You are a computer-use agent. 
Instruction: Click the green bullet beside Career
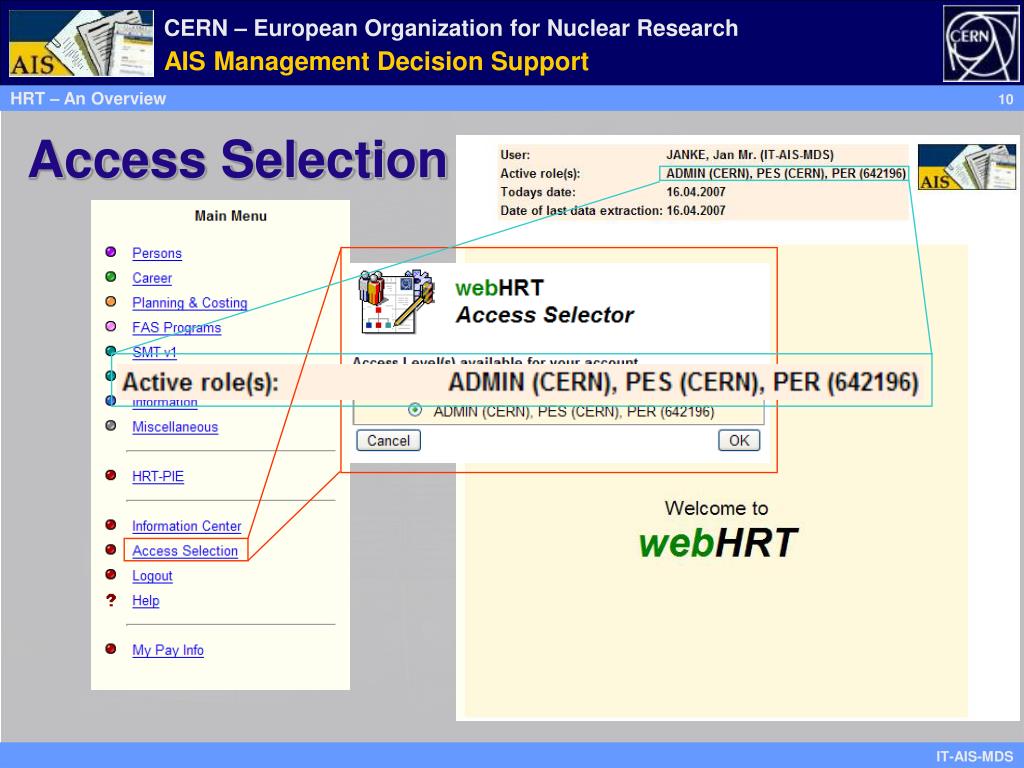(x=111, y=277)
